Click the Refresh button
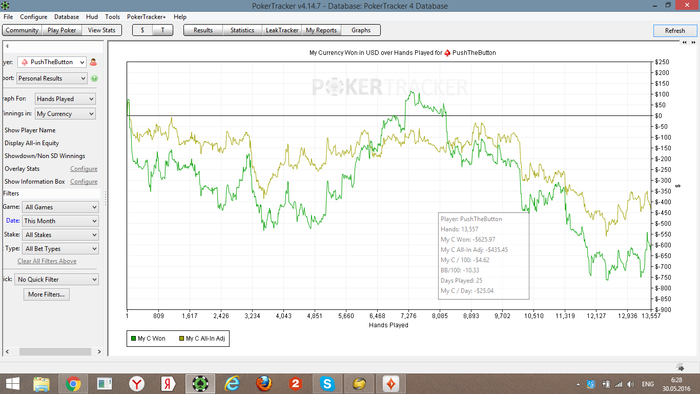The height and width of the screenshot is (394, 700). pyautogui.click(x=675, y=31)
